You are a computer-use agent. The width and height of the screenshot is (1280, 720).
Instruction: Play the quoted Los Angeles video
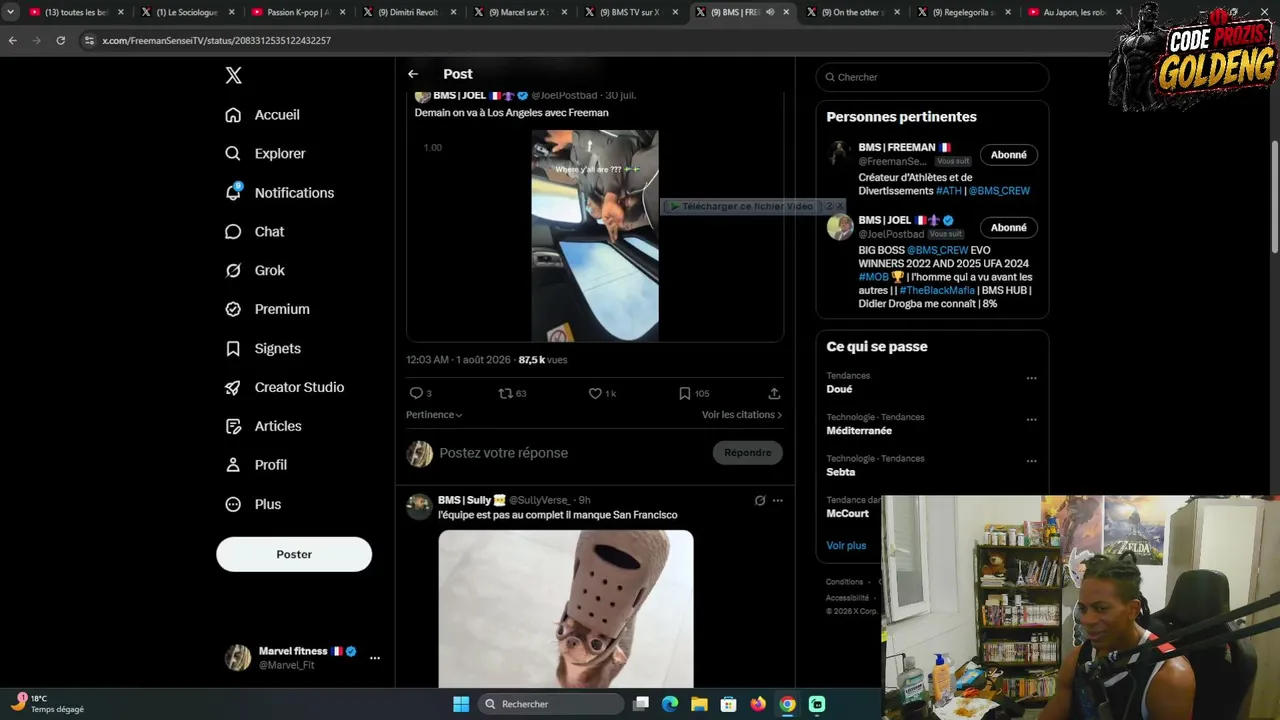[x=595, y=236]
